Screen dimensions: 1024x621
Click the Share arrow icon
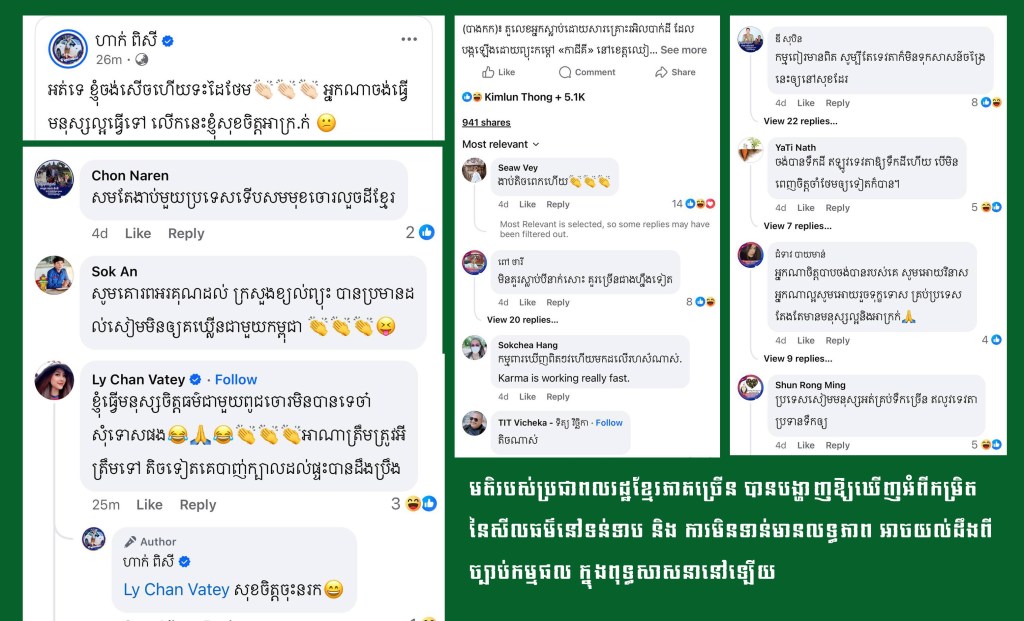pos(661,72)
